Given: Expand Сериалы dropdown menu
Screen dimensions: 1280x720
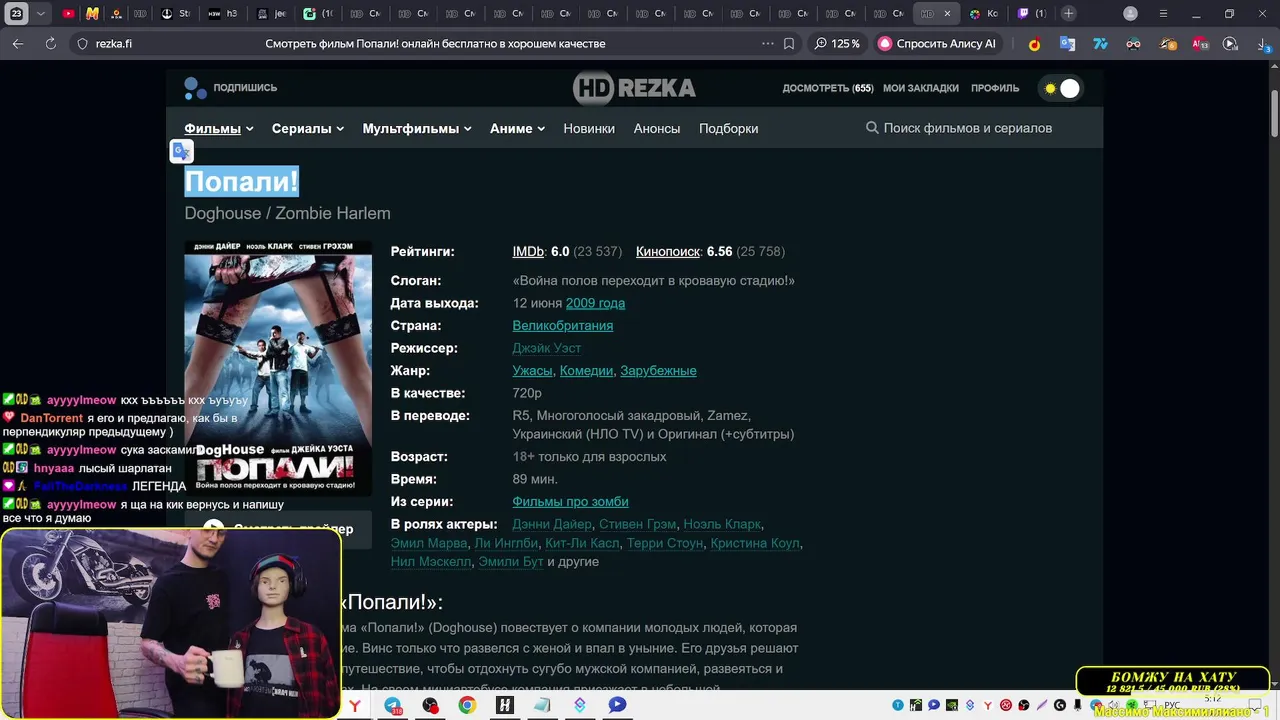Looking at the screenshot, I should click(x=308, y=128).
